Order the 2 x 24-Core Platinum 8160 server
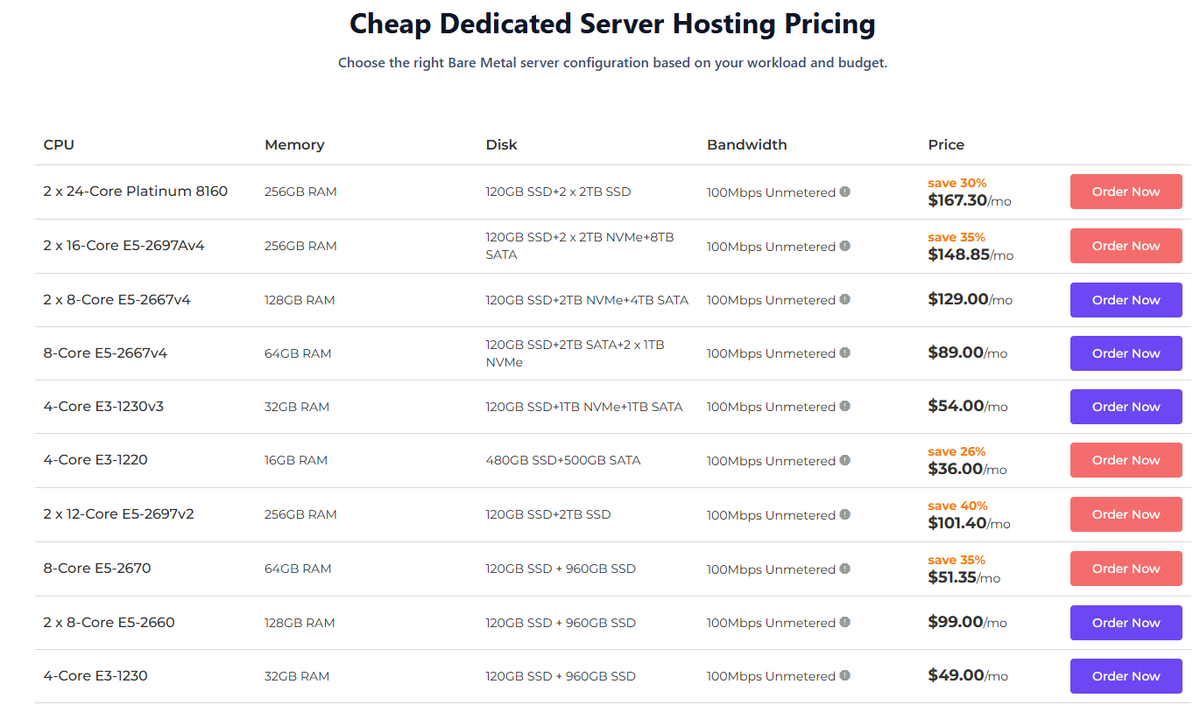Viewport: 1200px width, 705px height. click(1126, 192)
